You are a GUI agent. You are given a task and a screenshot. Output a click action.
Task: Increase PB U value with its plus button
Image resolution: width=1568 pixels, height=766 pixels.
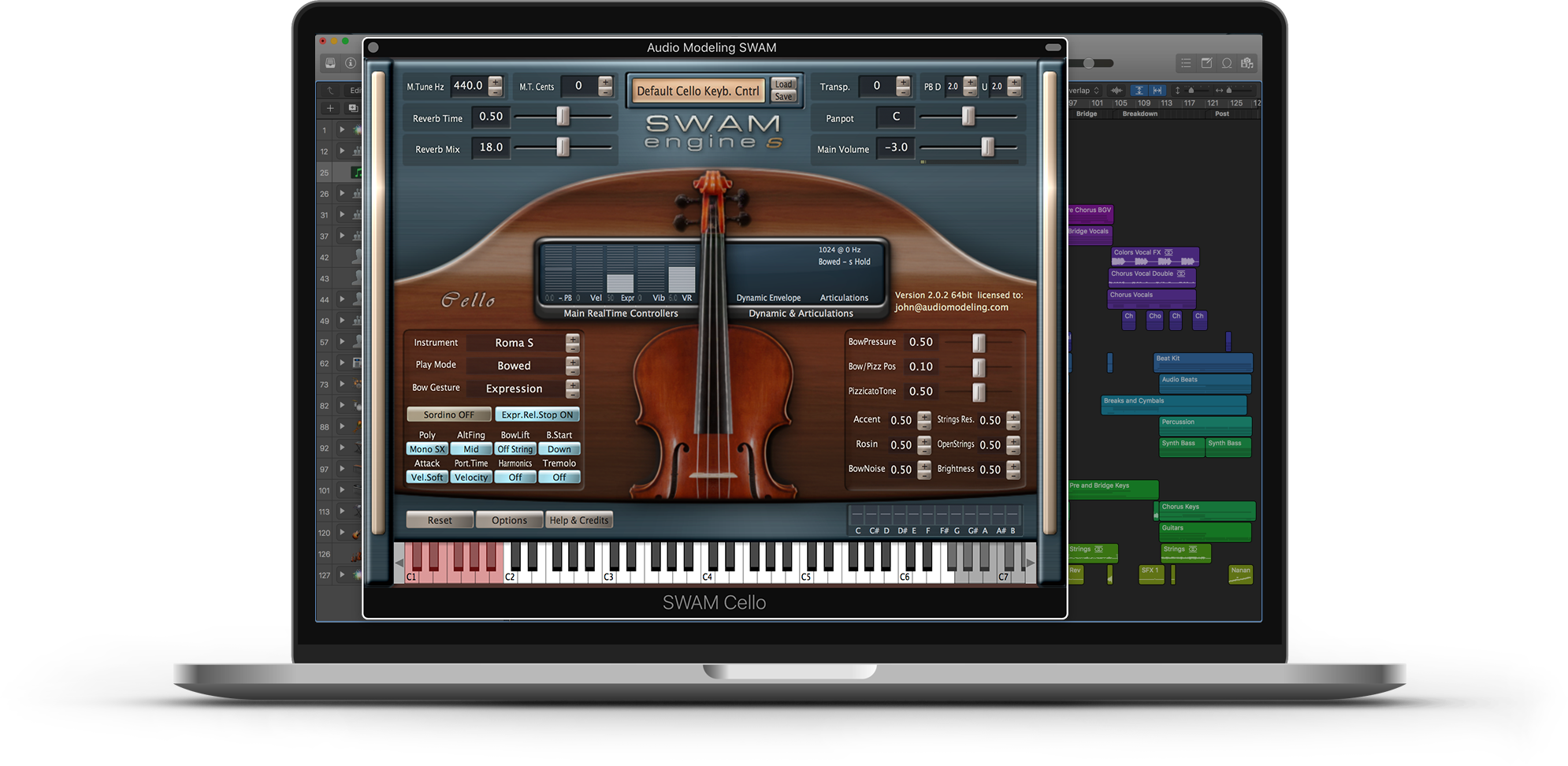(x=1015, y=82)
